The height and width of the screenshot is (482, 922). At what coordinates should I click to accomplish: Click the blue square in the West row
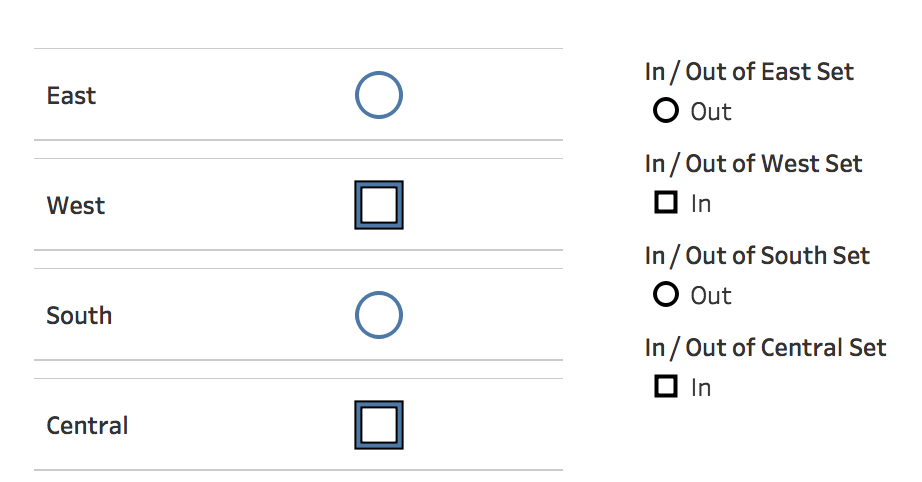pyautogui.click(x=379, y=205)
